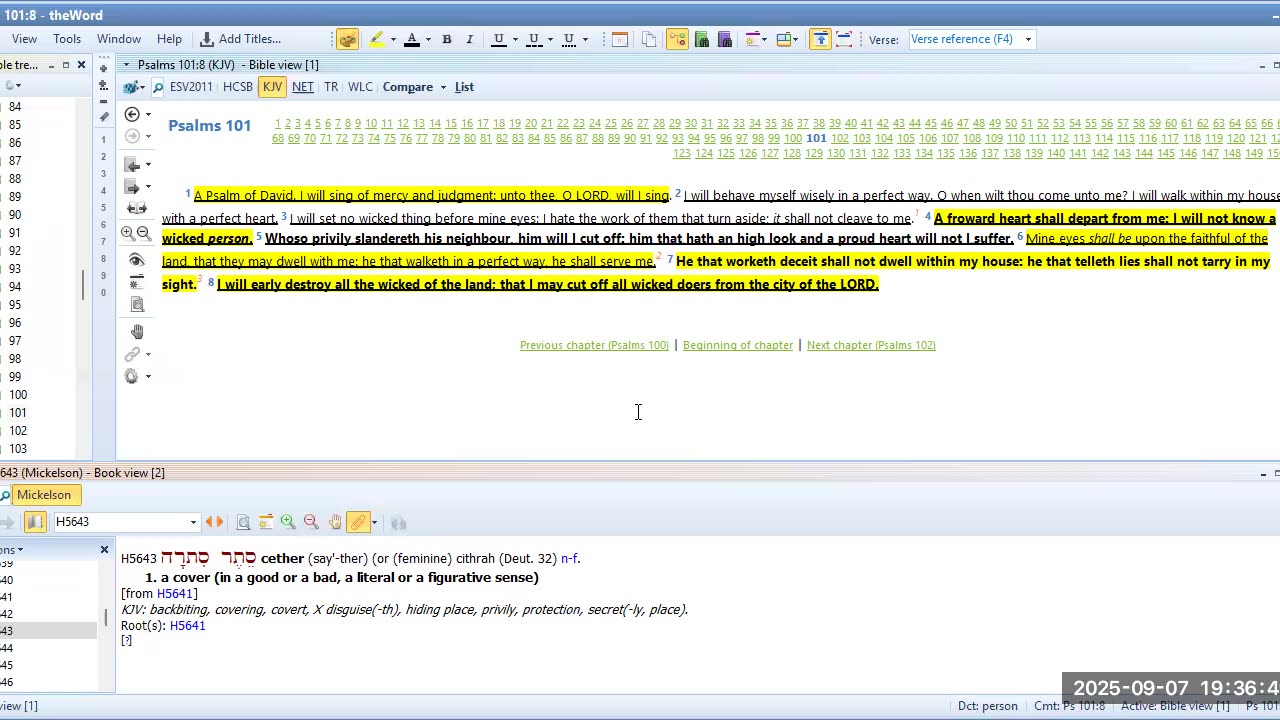Click the page magnifier icon in Bible sidebar
Viewport: 1280px width, 720px height.
point(137,305)
